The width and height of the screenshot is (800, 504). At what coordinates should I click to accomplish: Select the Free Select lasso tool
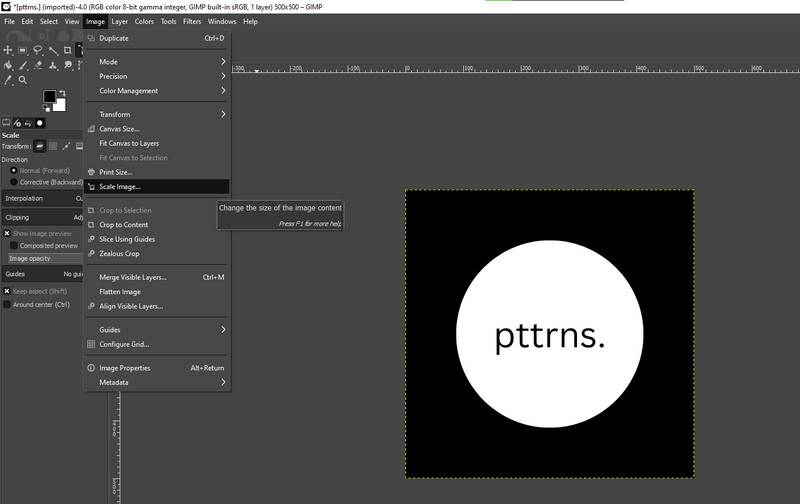[x=38, y=50]
